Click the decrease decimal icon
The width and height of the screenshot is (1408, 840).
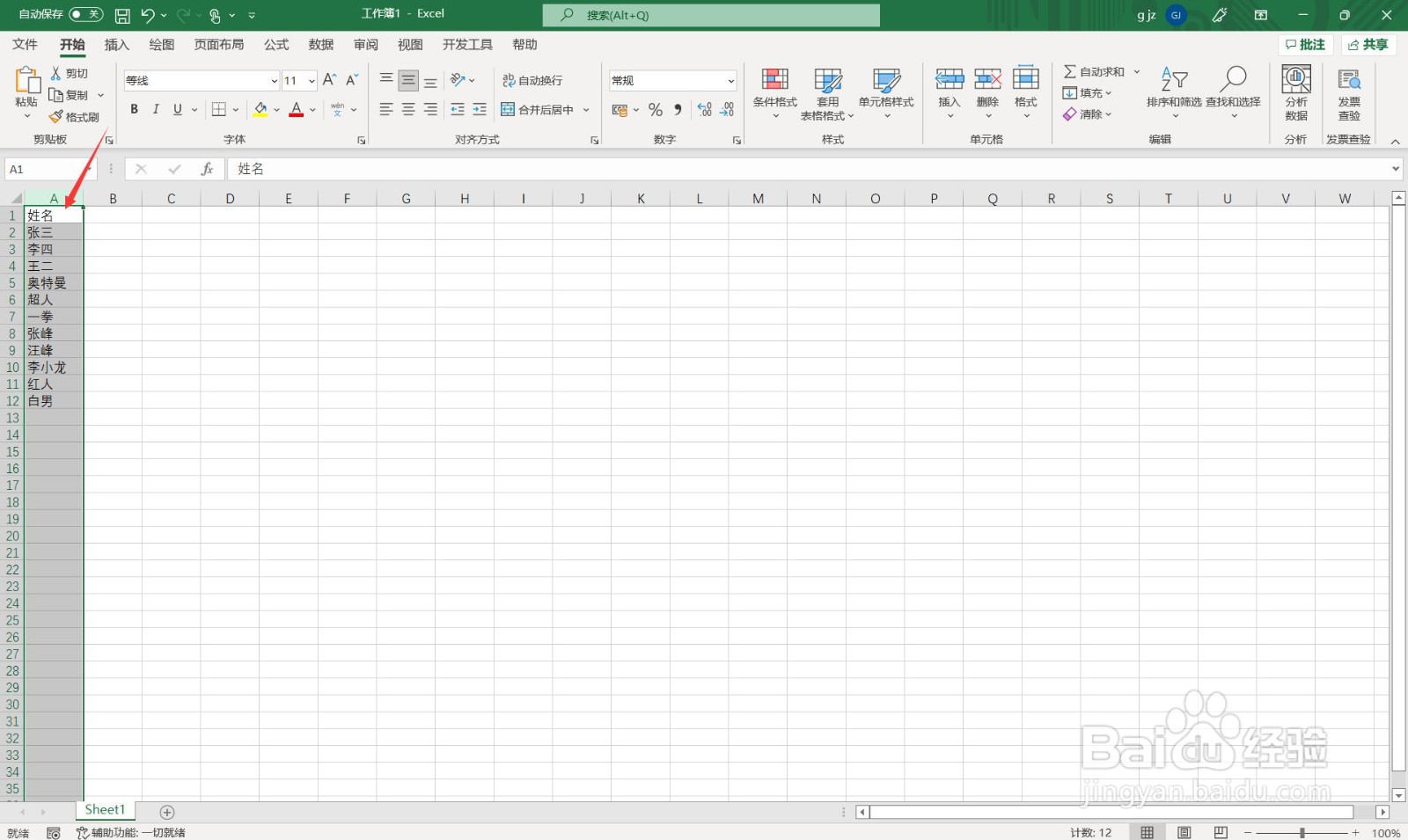click(x=727, y=110)
